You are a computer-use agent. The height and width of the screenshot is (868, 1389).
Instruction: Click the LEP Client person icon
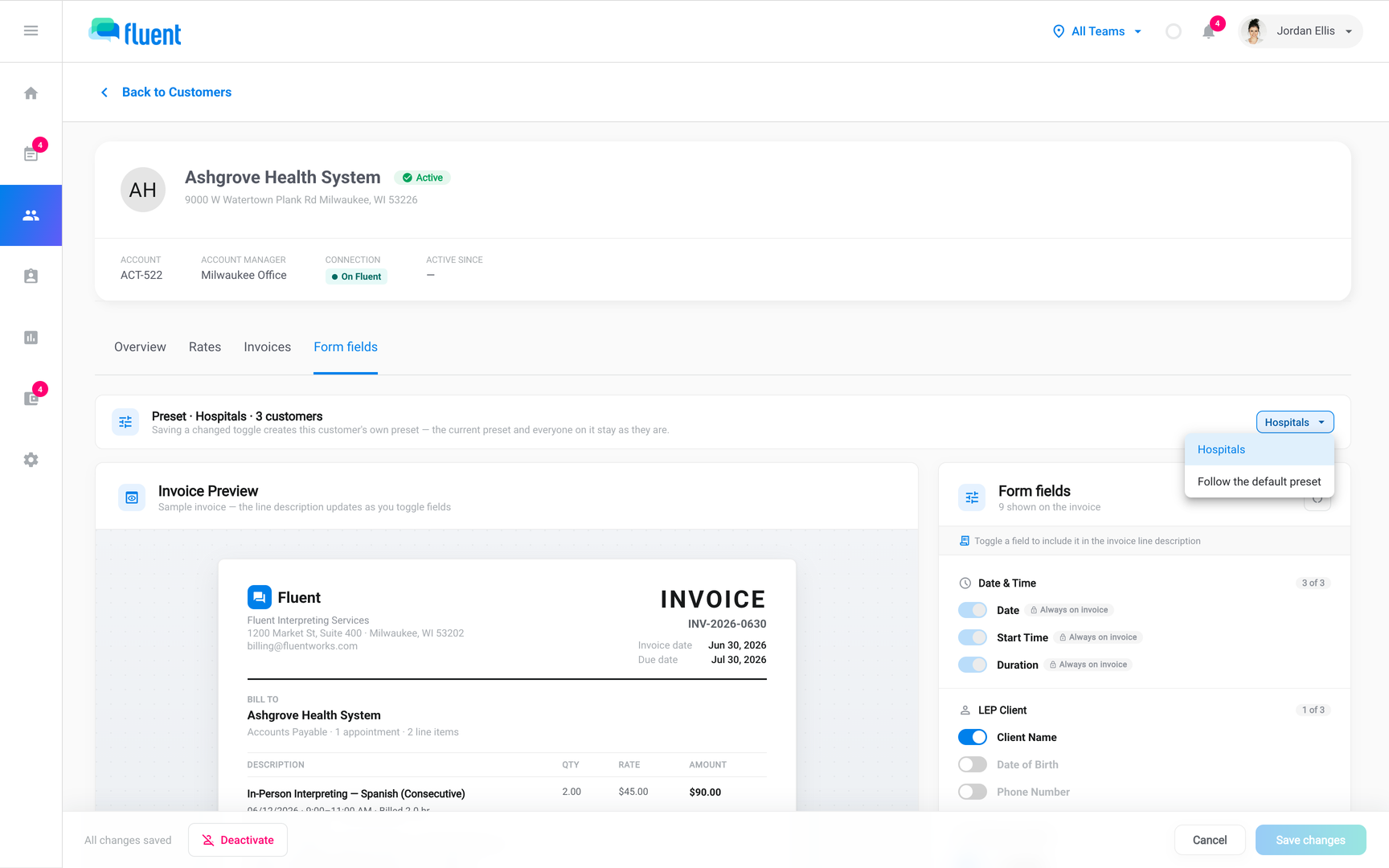tap(965, 710)
